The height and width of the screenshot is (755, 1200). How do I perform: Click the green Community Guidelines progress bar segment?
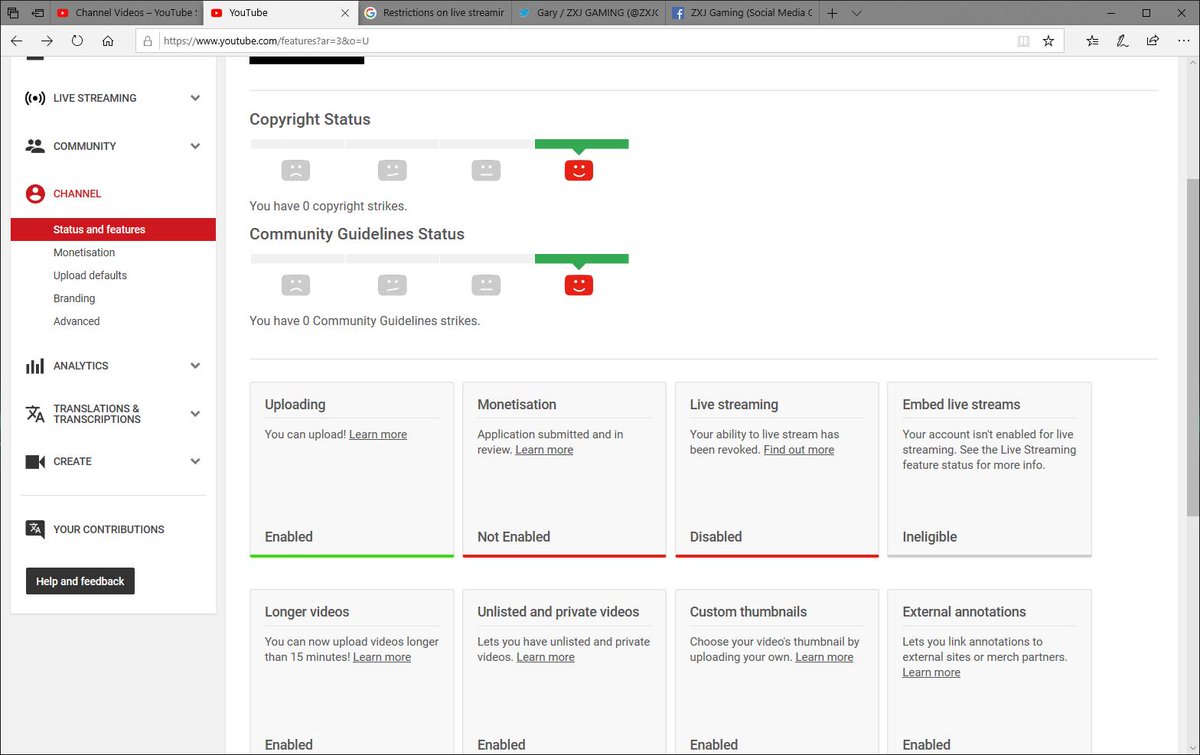point(582,259)
